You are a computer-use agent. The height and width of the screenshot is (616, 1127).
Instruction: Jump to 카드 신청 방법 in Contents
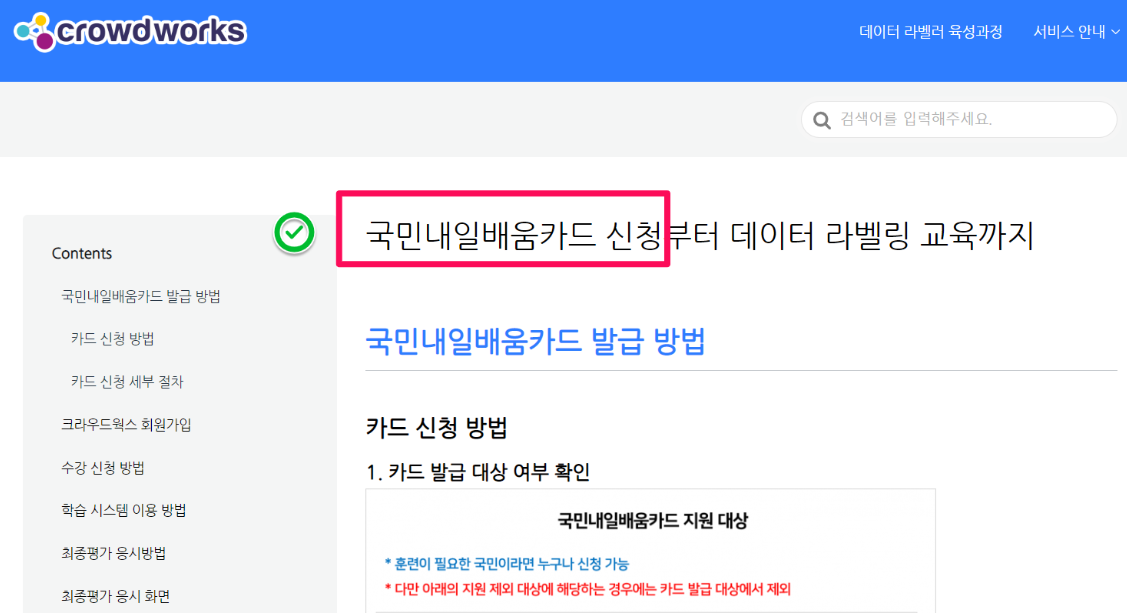click(x=112, y=339)
